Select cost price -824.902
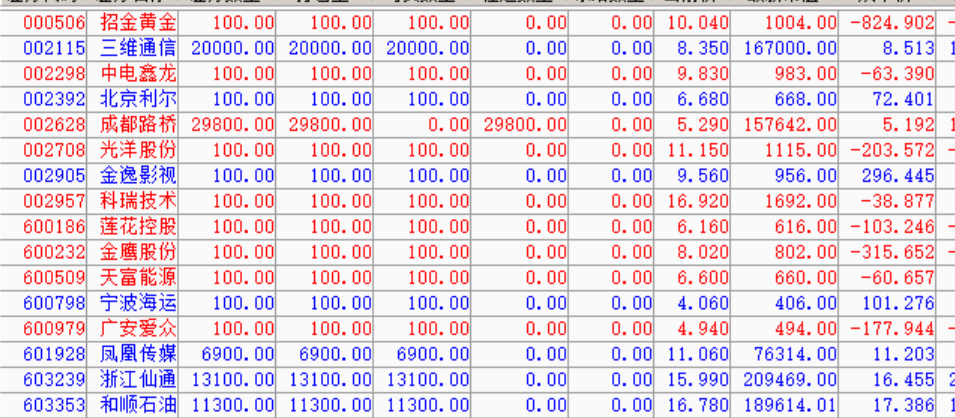 click(x=890, y=23)
